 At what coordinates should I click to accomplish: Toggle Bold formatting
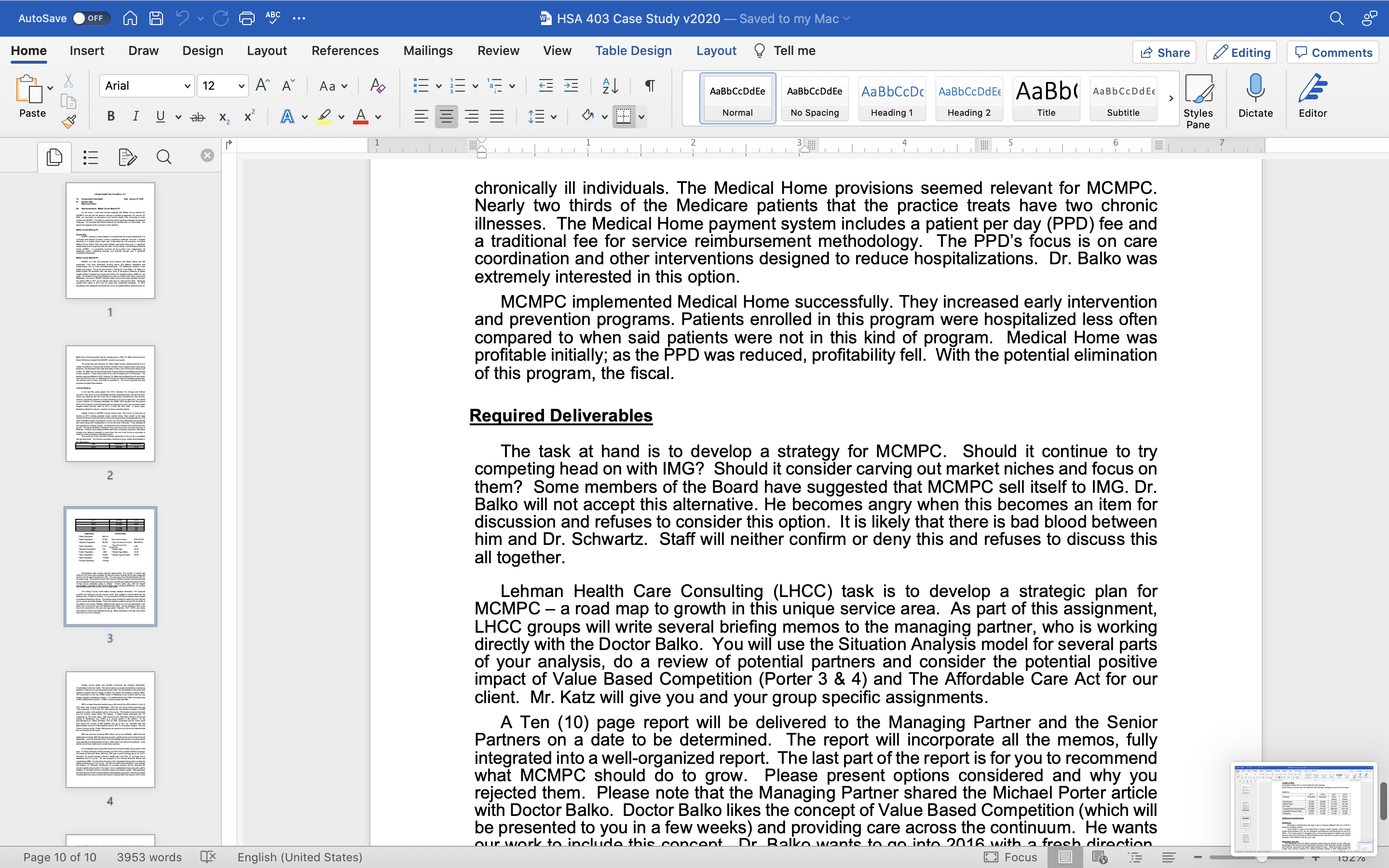111,117
